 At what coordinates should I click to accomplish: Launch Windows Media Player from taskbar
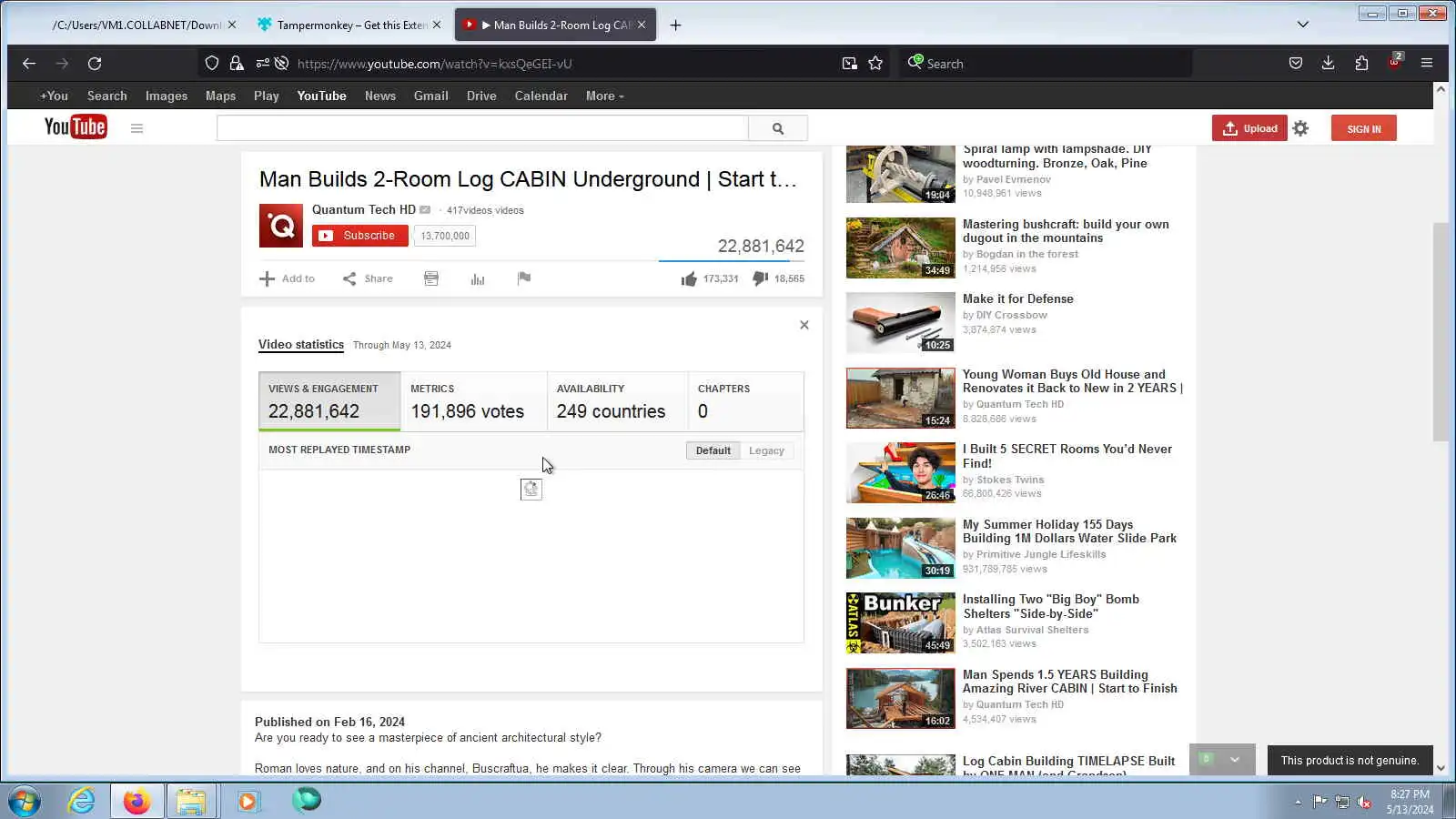[248, 802]
